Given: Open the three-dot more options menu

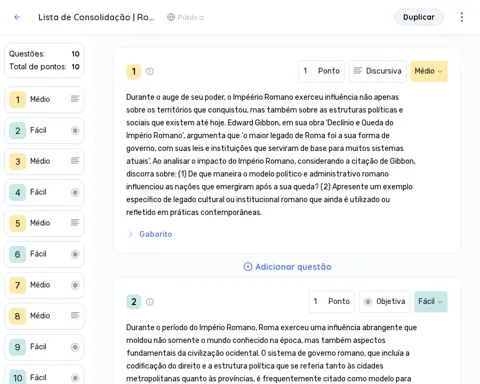Looking at the screenshot, I should [x=462, y=17].
